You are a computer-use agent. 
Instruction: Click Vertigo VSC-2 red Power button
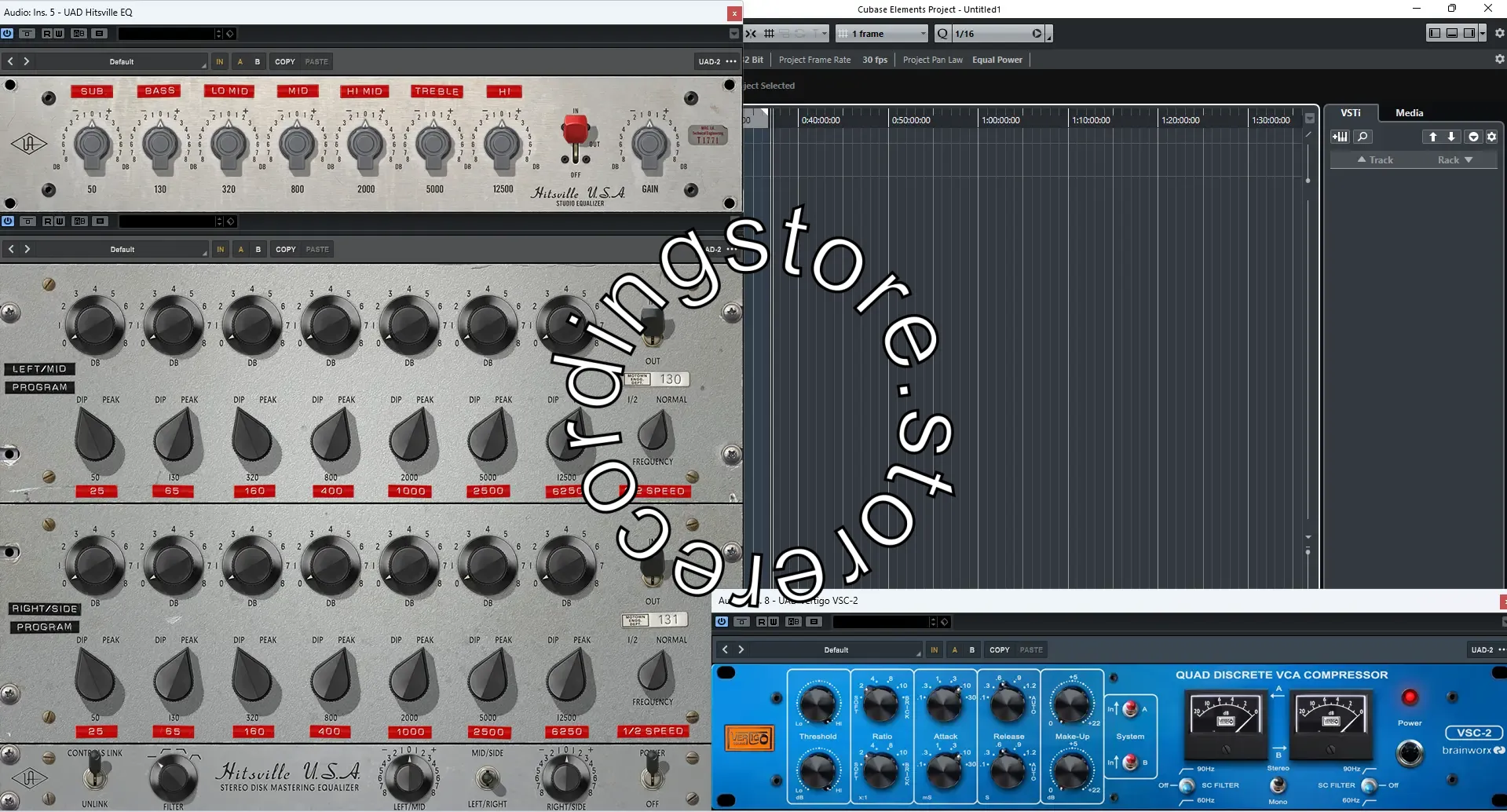pyautogui.click(x=1410, y=697)
